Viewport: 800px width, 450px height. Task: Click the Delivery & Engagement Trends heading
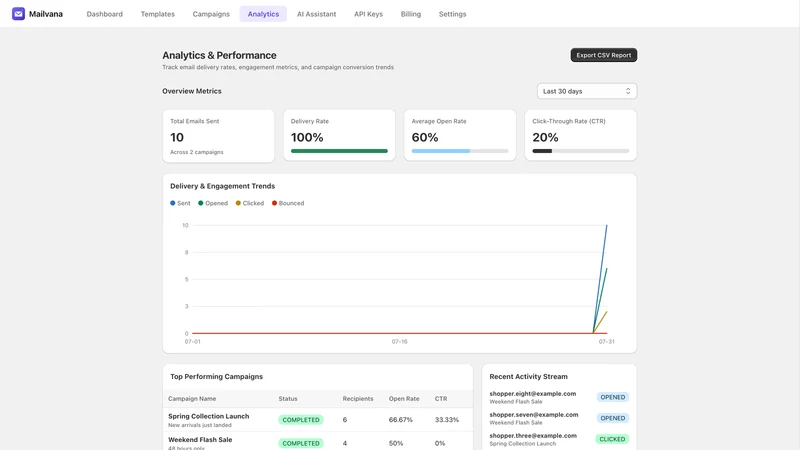pos(222,186)
